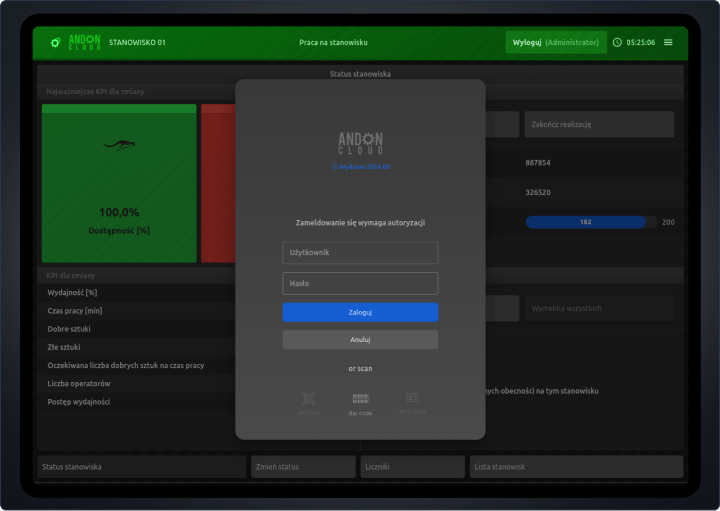Viewport: 720px width, 511px height.
Task: Click Wyloguj (Administrator) in header
Action: pyautogui.click(x=555, y=43)
